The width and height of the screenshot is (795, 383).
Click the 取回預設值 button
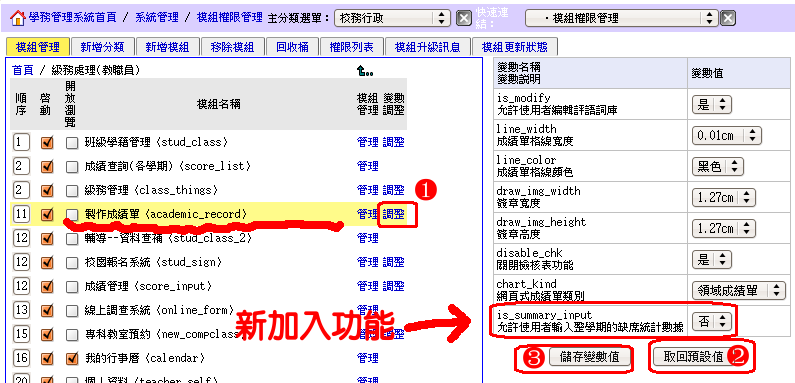pyautogui.click(x=694, y=357)
